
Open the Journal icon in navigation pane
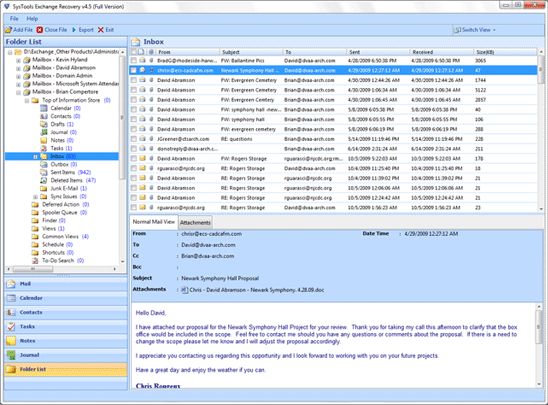point(12,355)
